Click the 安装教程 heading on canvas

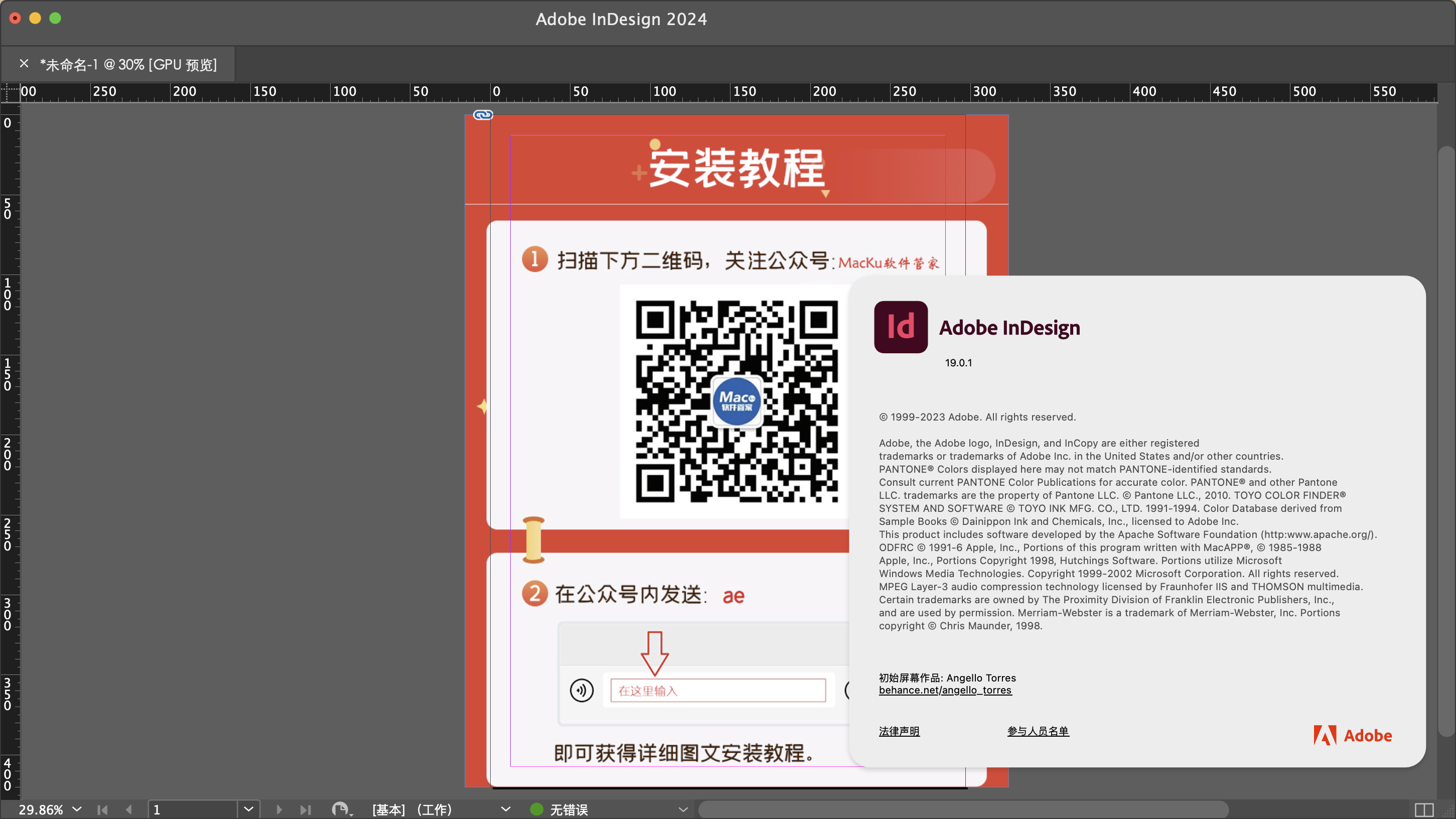(x=737, y=168)
